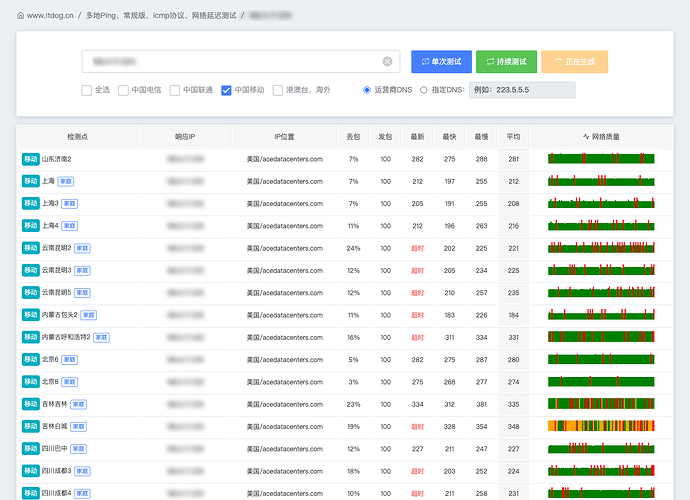Open www.itdog.cn breadcrumb link
690x500 pixels.
(50, 15)
